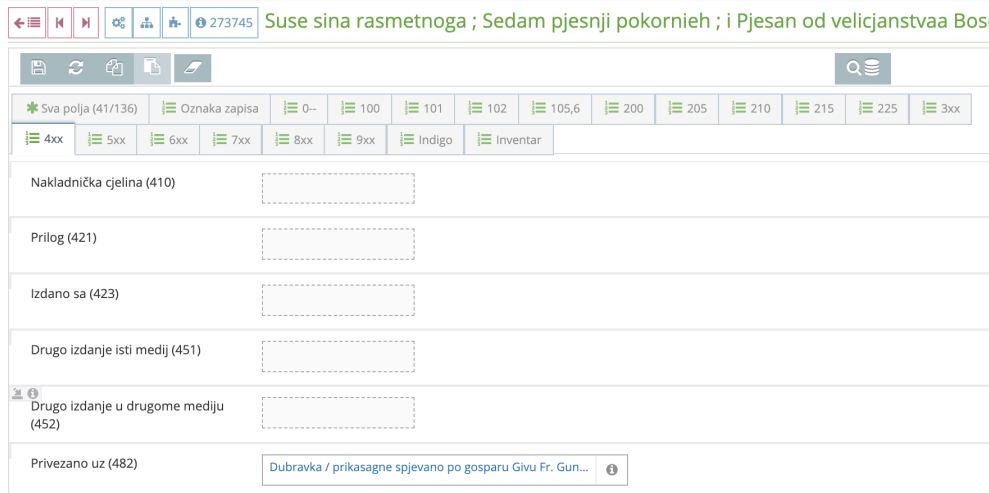Open record info 273745
This screenshot has height=493, width=989.
coord(225,23)
